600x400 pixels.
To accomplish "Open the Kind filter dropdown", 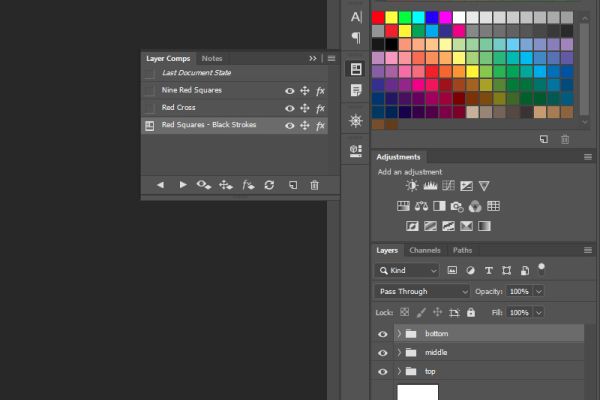I will click(407, 271).
